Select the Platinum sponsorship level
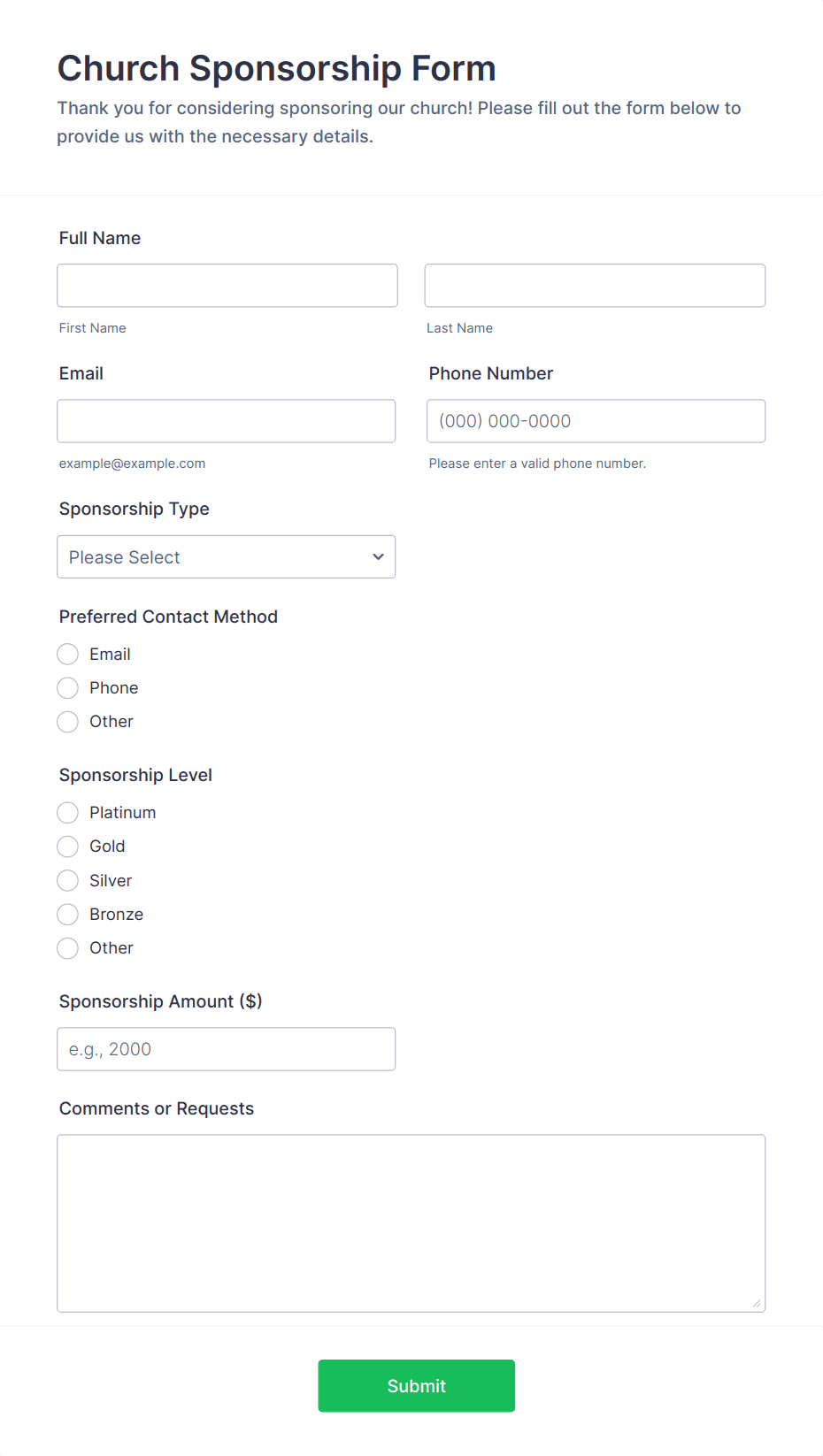Viewport: 823px width, 1456px height. coord(67,812)
